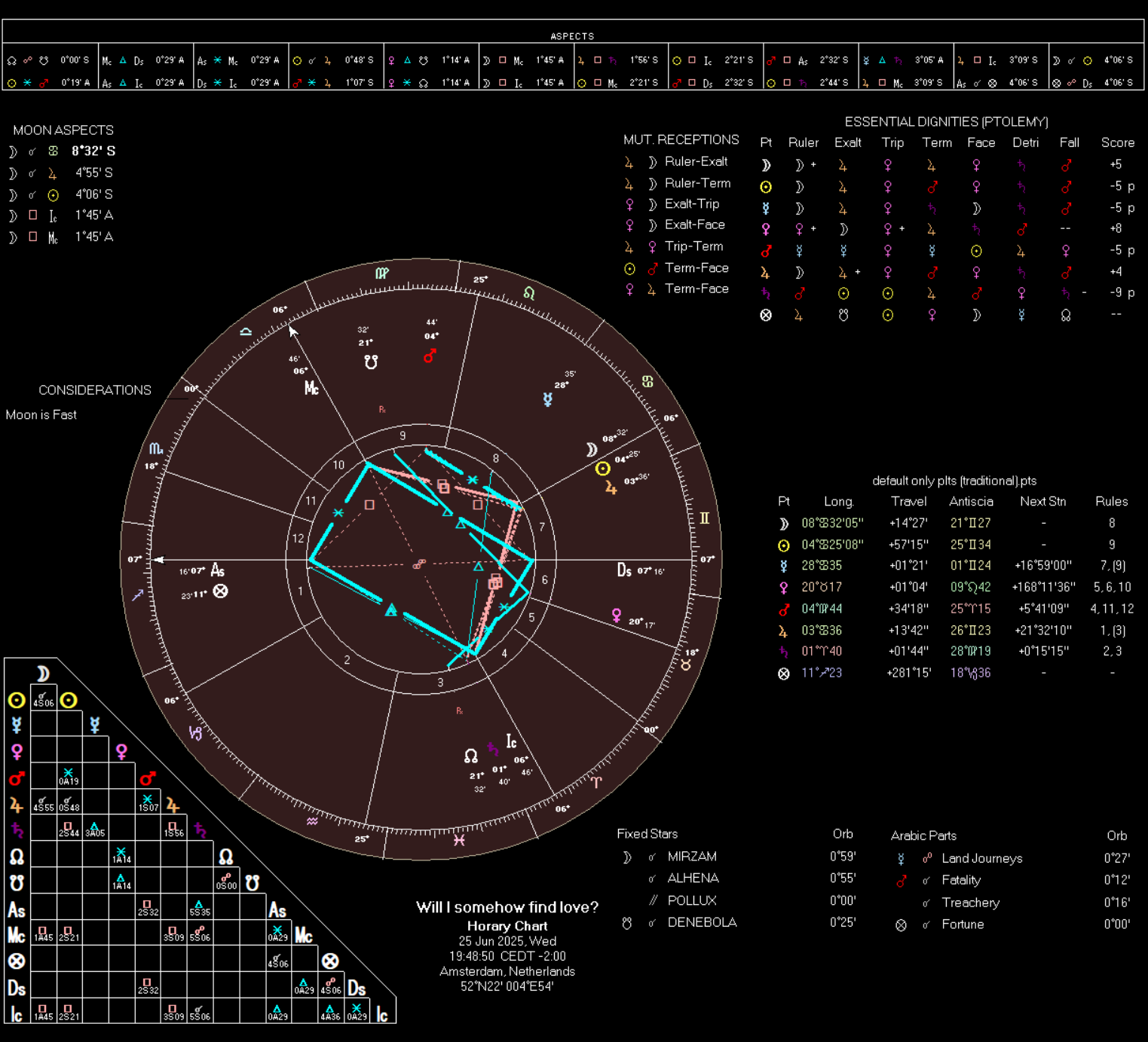Select the 'Fatality' Arabic part
1148x1042 pixels.
tap(961, 880)
